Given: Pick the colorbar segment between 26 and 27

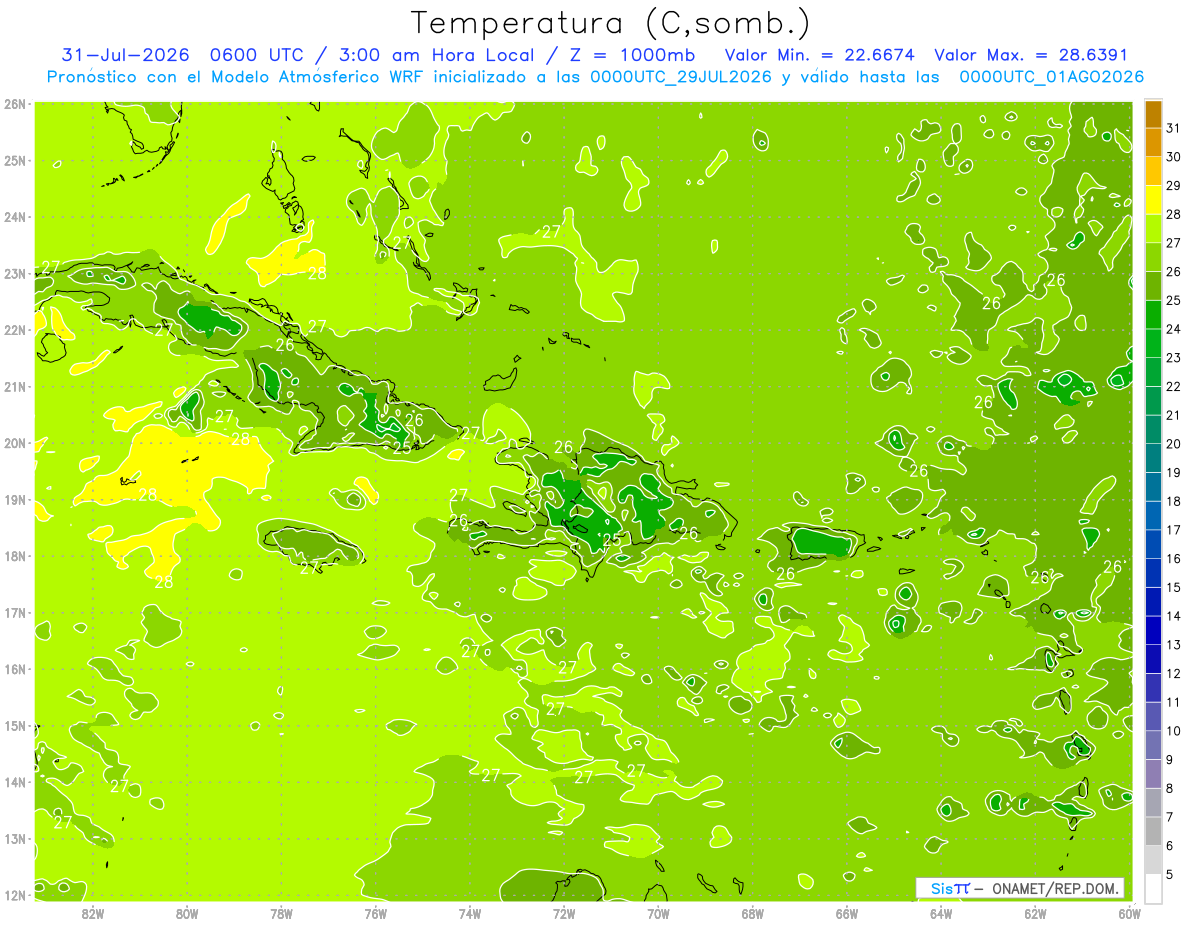Looking at the screenshot, I should 1154,257.
